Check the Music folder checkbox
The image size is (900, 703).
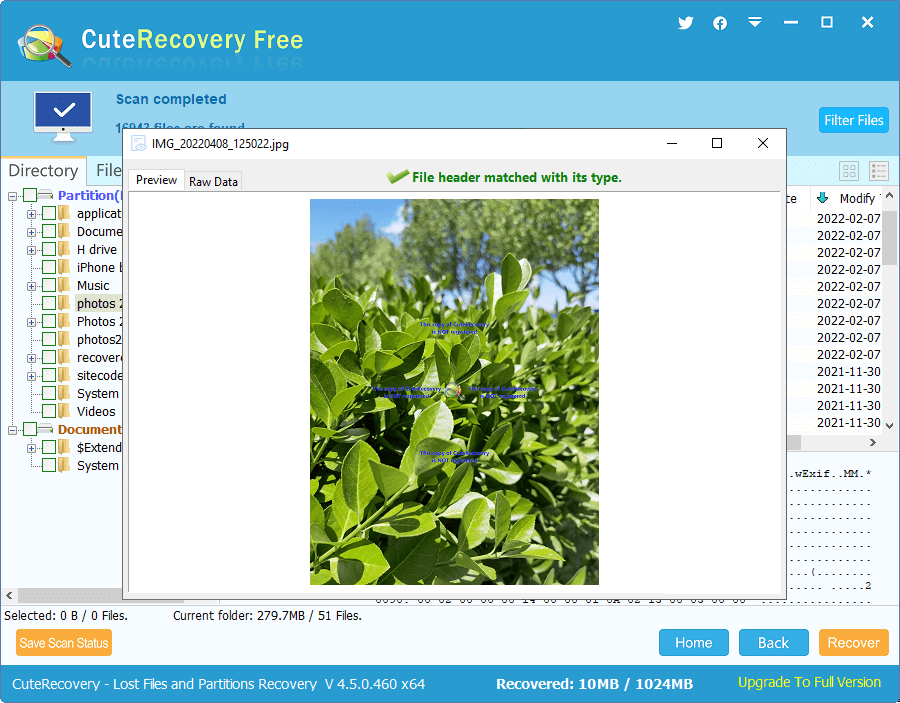pyautogui.click(x=49, y=285)
